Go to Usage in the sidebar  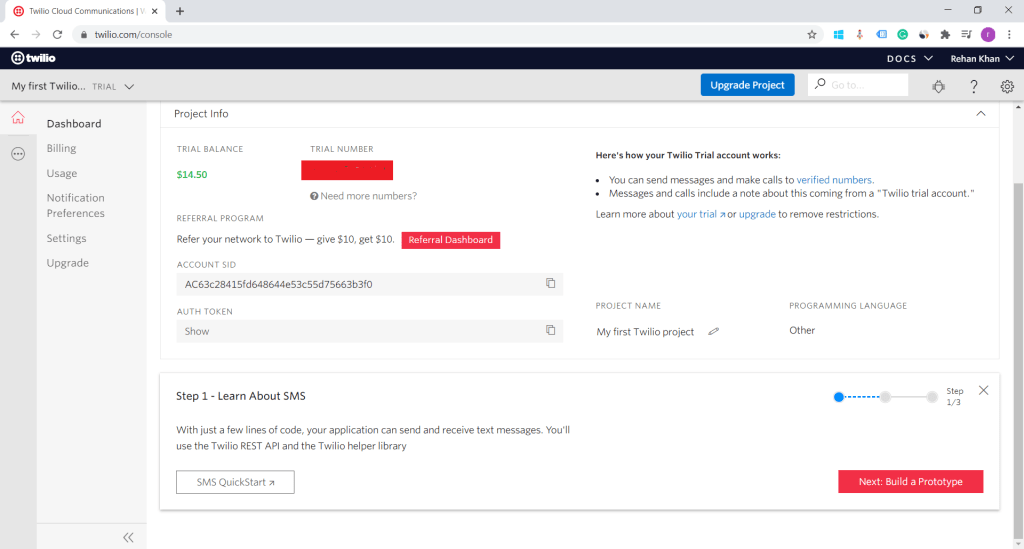click(61, 173)
